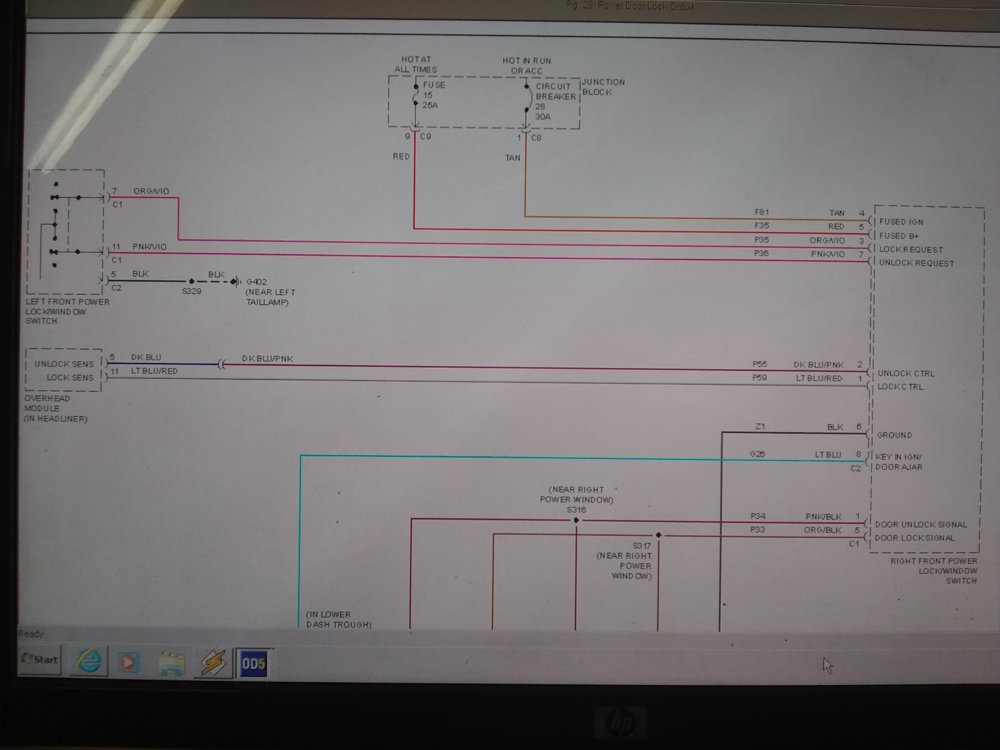Open the Windows Start menu

(x=40, y=660)
